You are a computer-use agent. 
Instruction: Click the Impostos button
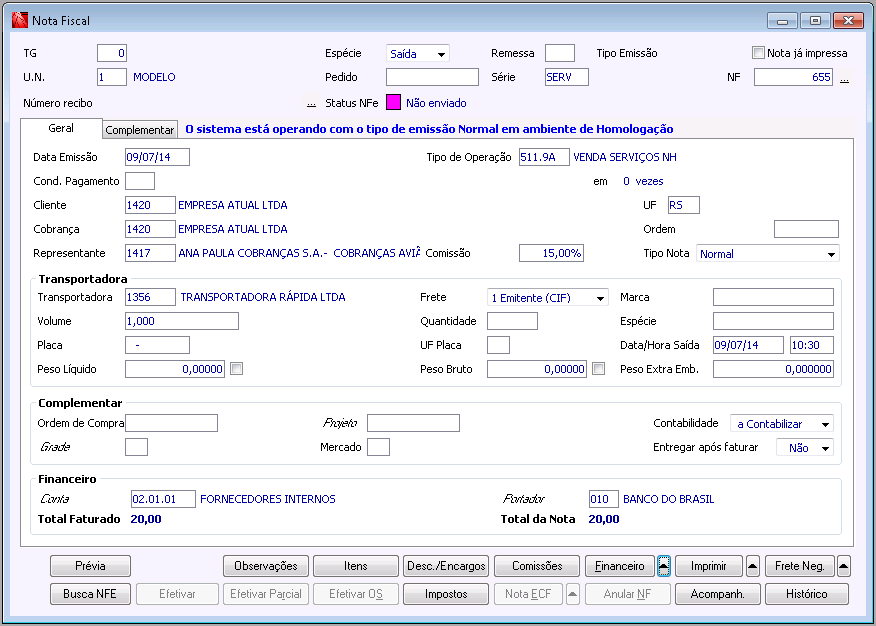tap(446, 594)
